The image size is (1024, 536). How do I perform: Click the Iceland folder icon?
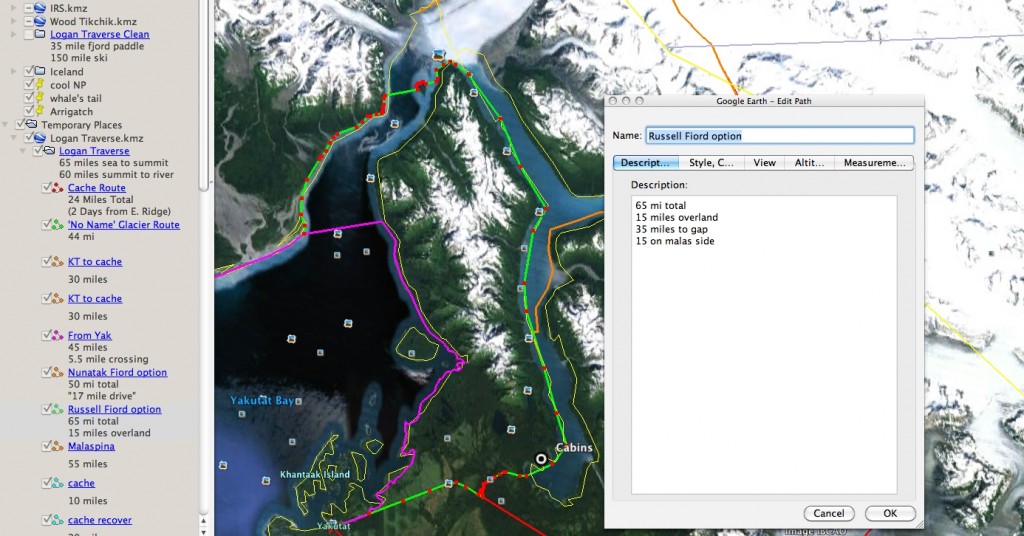(40, 72)
